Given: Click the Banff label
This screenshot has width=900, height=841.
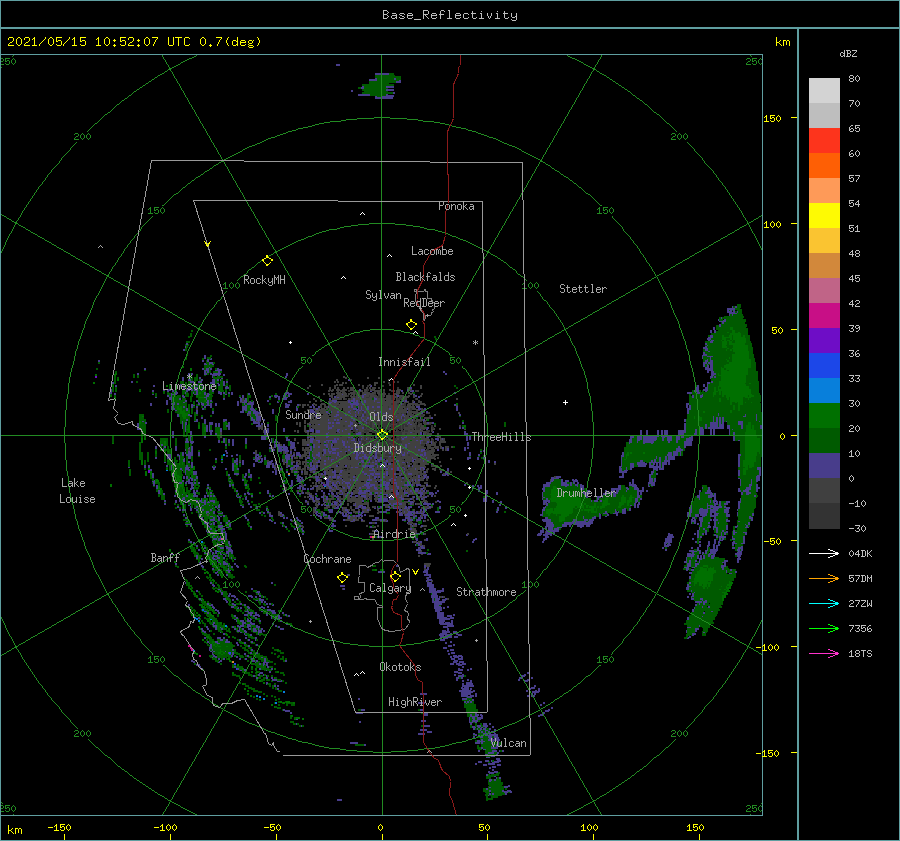Looking at the screenshot, I should (x=165, y=557).
